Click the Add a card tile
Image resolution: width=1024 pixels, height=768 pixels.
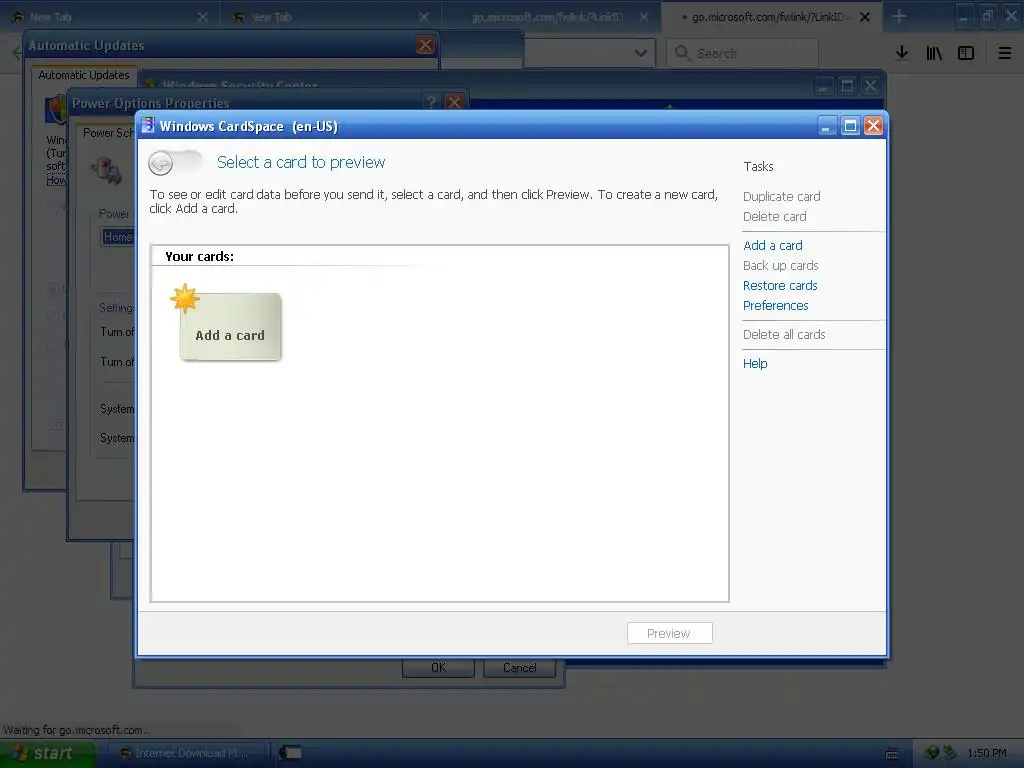(230, 327)
